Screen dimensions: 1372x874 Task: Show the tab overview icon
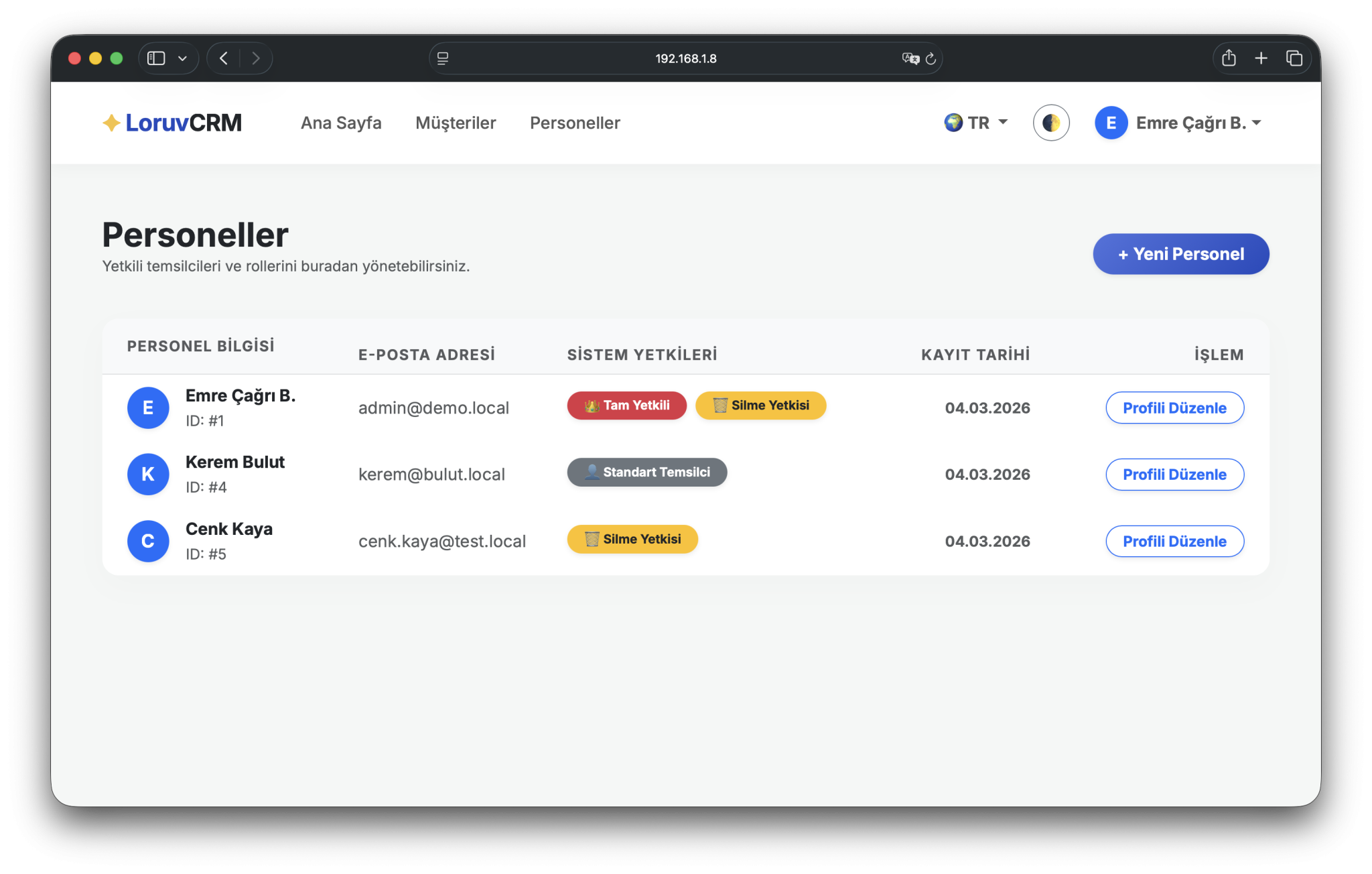click(1294, 58)
